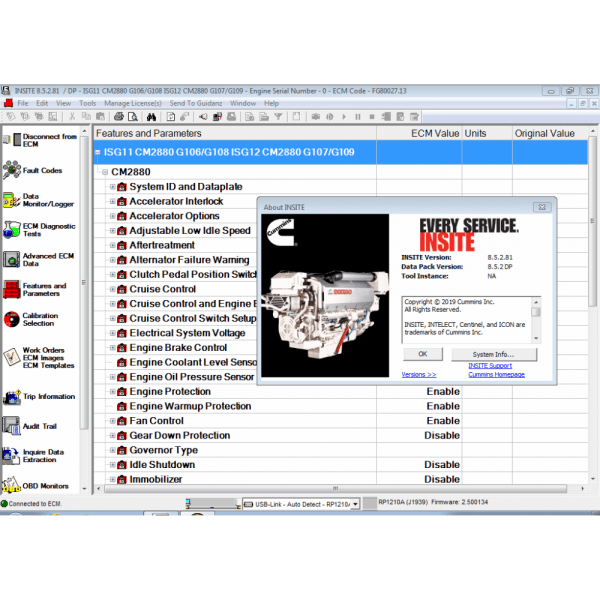Viewport: 600px width, 600px height.
Task: Click the Print toolbar icon
Action: pos(119,117)
